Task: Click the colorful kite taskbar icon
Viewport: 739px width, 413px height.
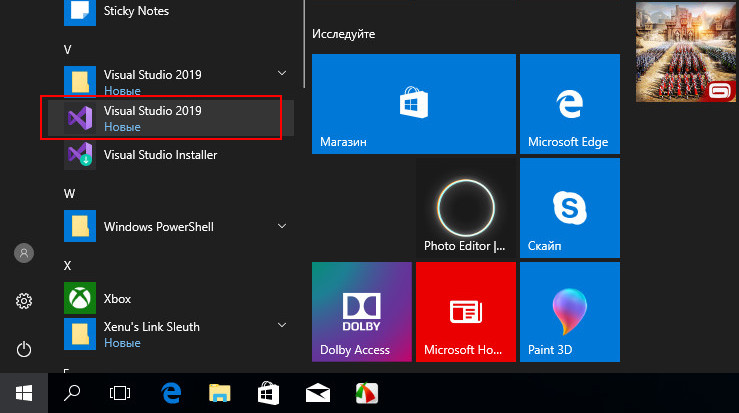Action: 367,393
